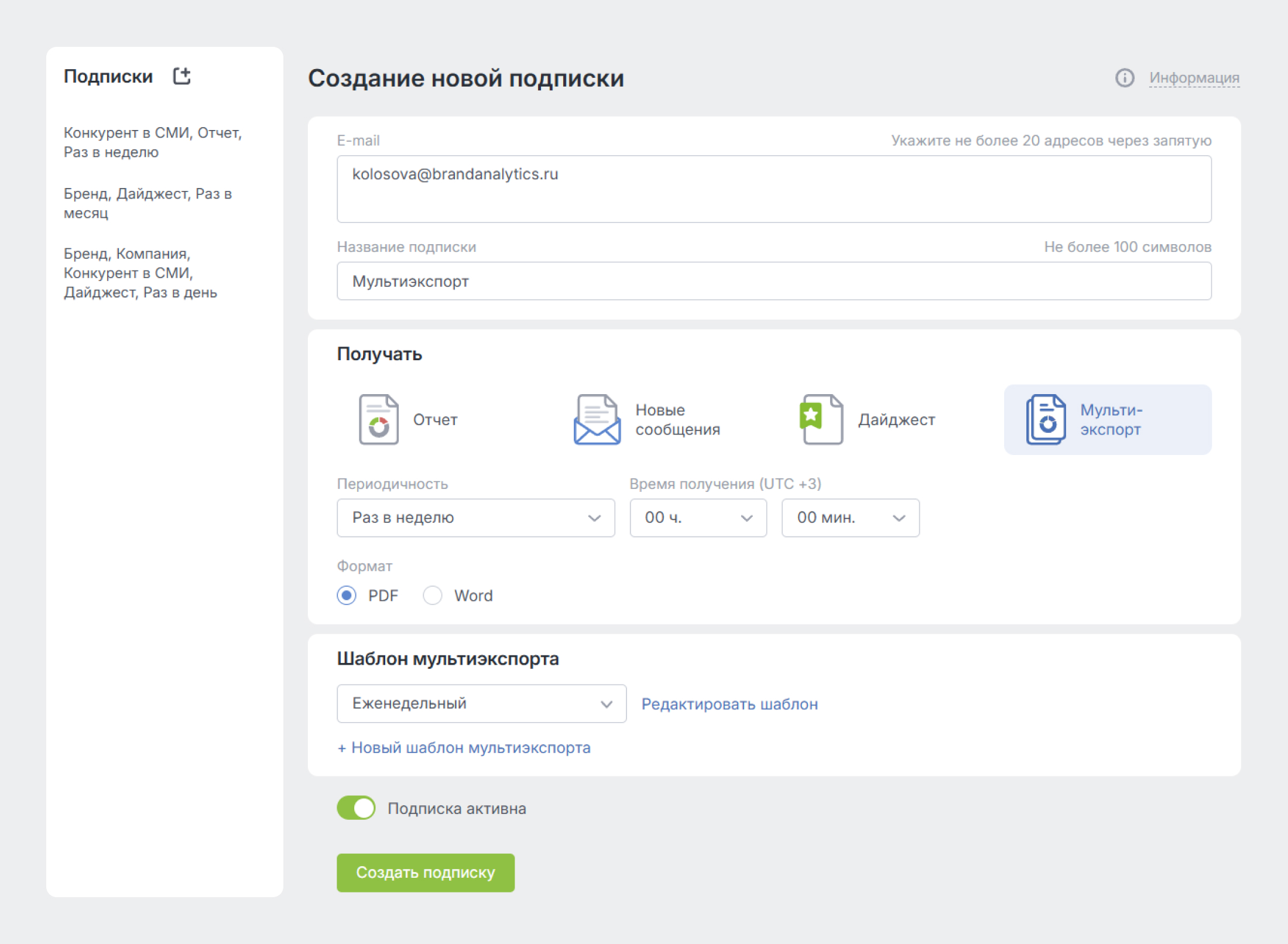The image size is (1288, 944).
Task: Toggle the Подписка активна switch
Action: pyautogui.click(x=356, y=808)
